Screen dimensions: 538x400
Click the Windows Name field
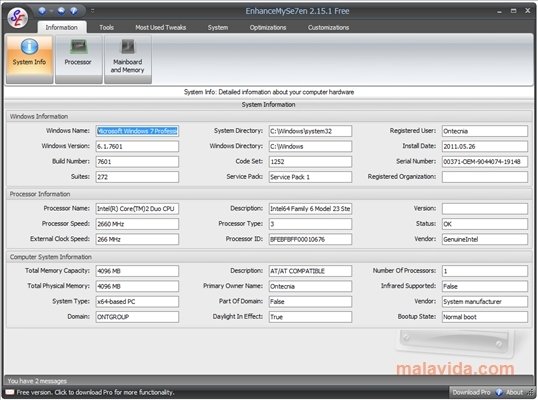point(137,131)
